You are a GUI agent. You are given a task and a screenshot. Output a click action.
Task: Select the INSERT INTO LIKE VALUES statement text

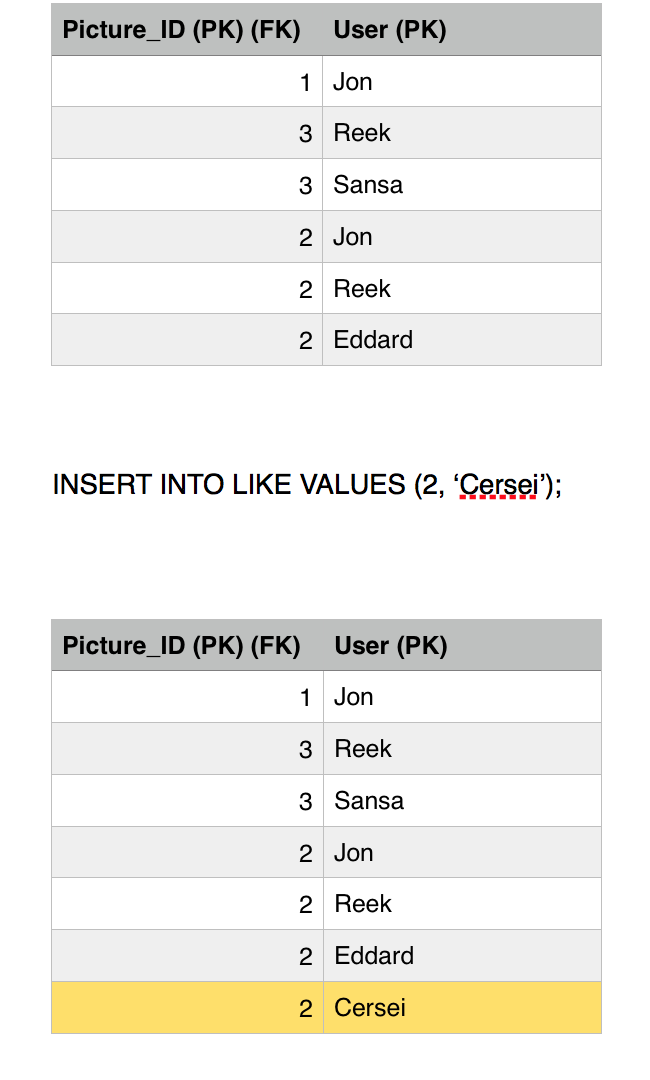tap(306, 485)
